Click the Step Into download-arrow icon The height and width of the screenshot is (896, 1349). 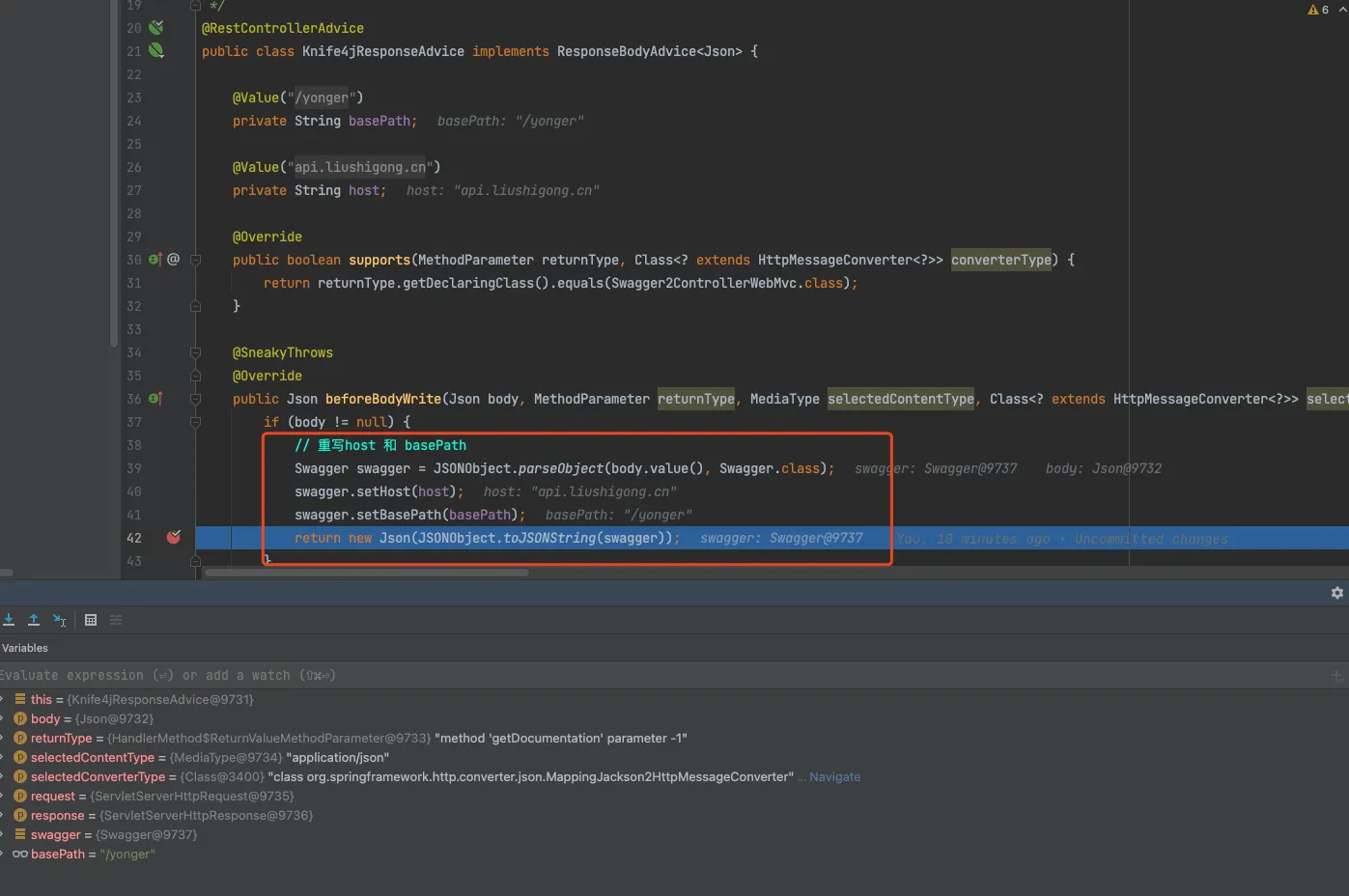pyautogui.click(x=9, y=620)
